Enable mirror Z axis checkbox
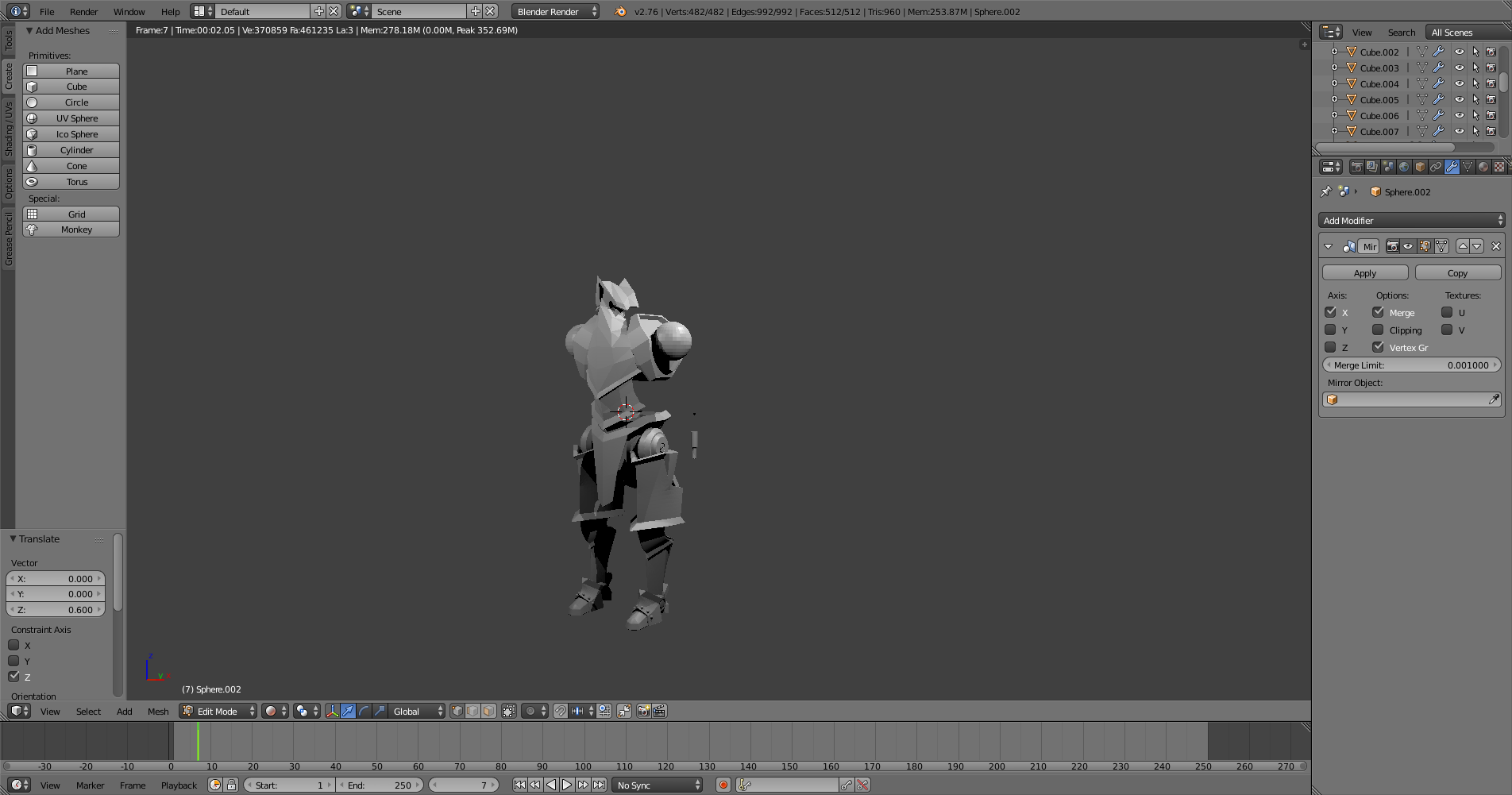Viewport: 1512px width, 795px height. coord(1330,347)
